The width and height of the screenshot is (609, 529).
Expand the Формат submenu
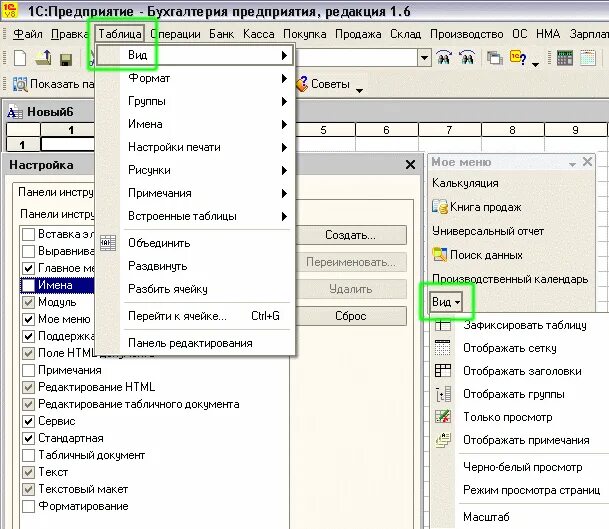click(195, 78)
